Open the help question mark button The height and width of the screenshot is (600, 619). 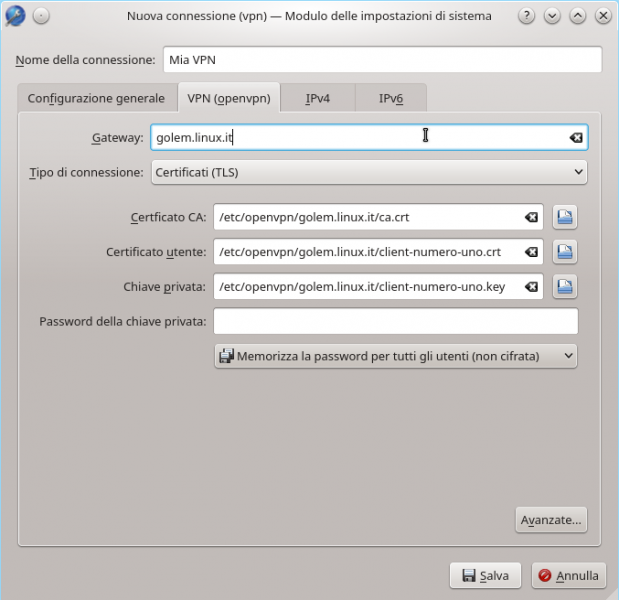click(x=526, y=16)
